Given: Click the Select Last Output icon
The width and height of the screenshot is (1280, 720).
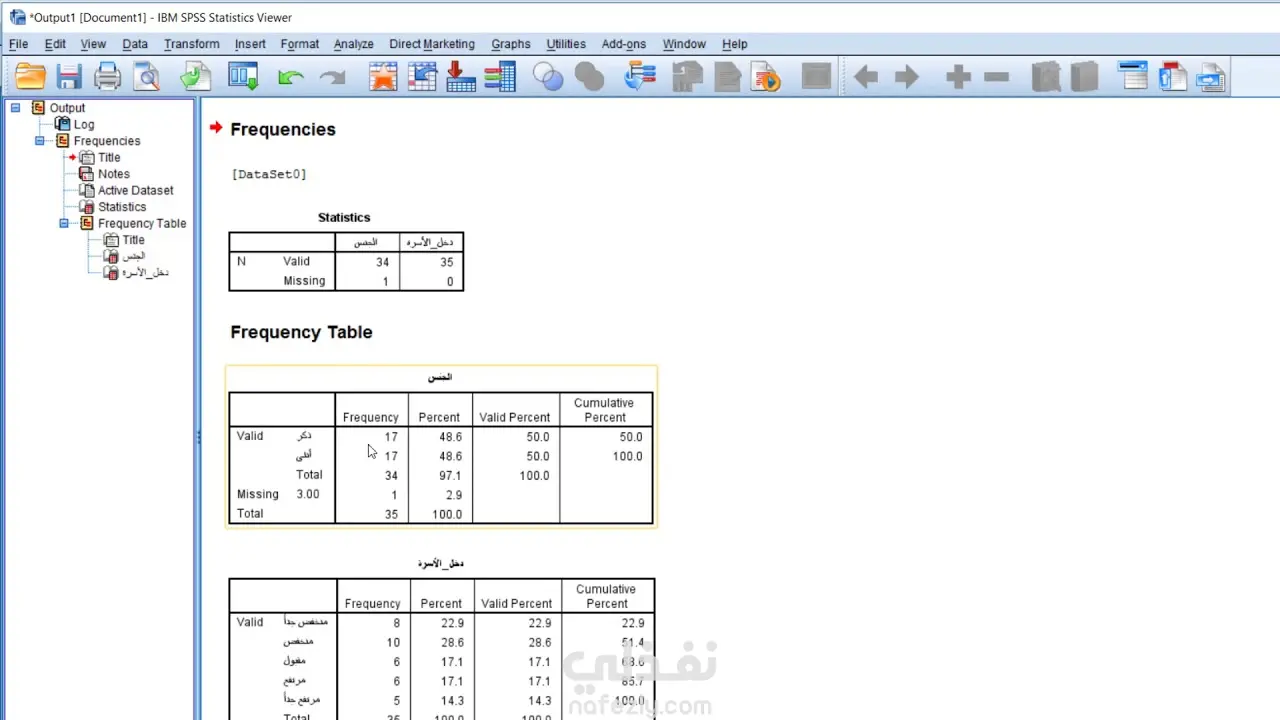Looking at the screenshot, I should 640,77.
